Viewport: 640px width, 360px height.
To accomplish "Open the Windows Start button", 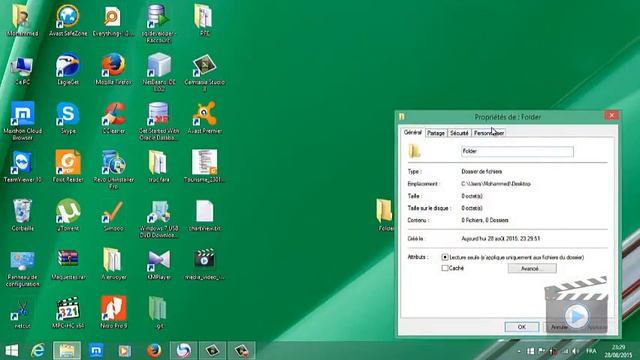I will coord(12,351).
